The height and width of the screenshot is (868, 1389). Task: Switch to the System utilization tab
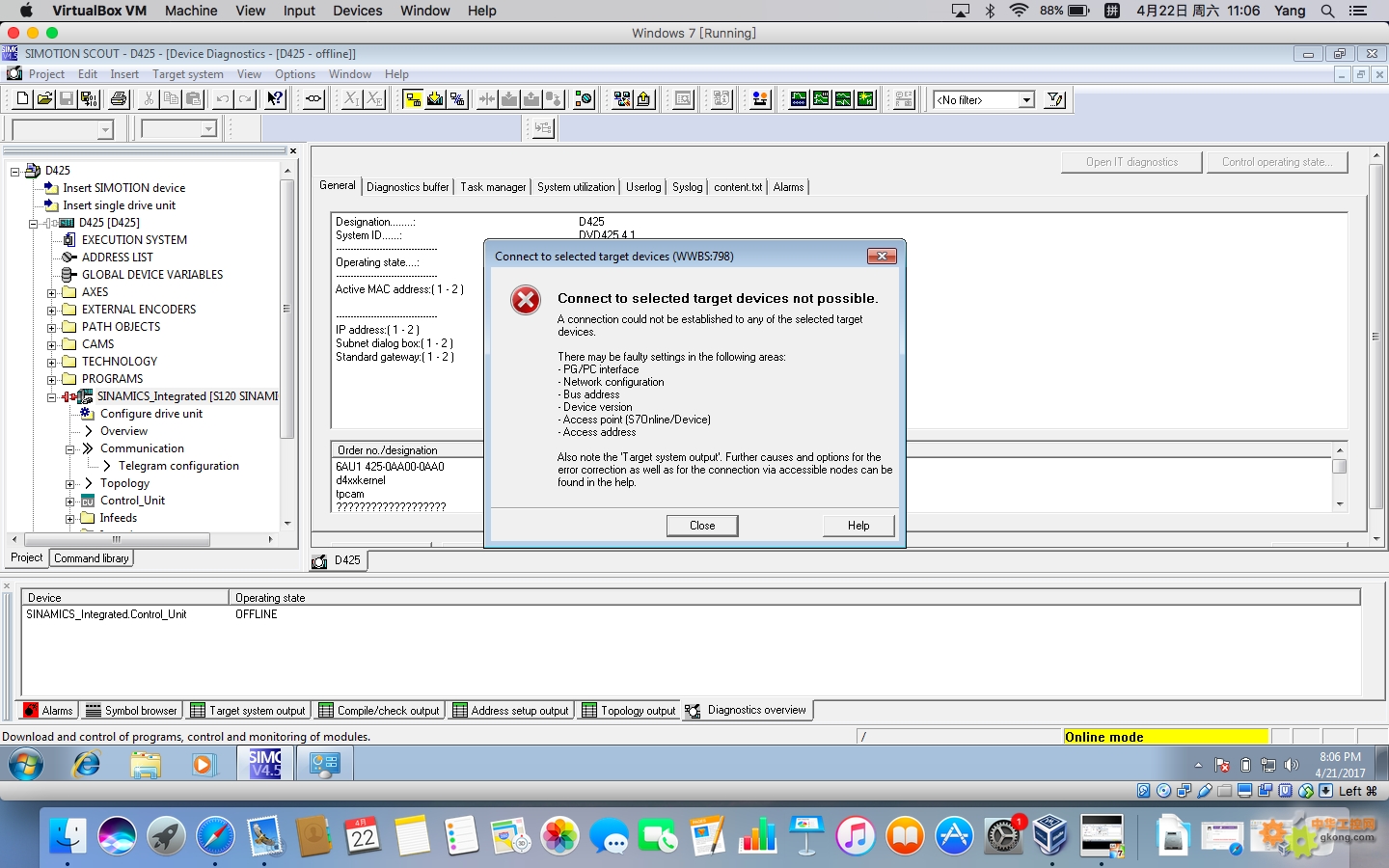point(576,187)
